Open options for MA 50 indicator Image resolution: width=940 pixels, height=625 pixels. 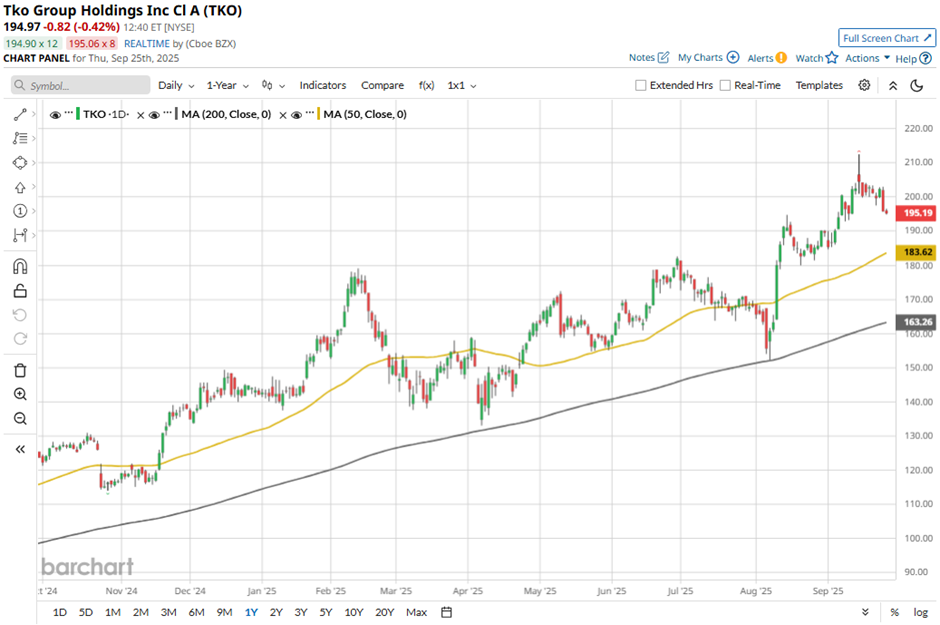coord(309,112)
